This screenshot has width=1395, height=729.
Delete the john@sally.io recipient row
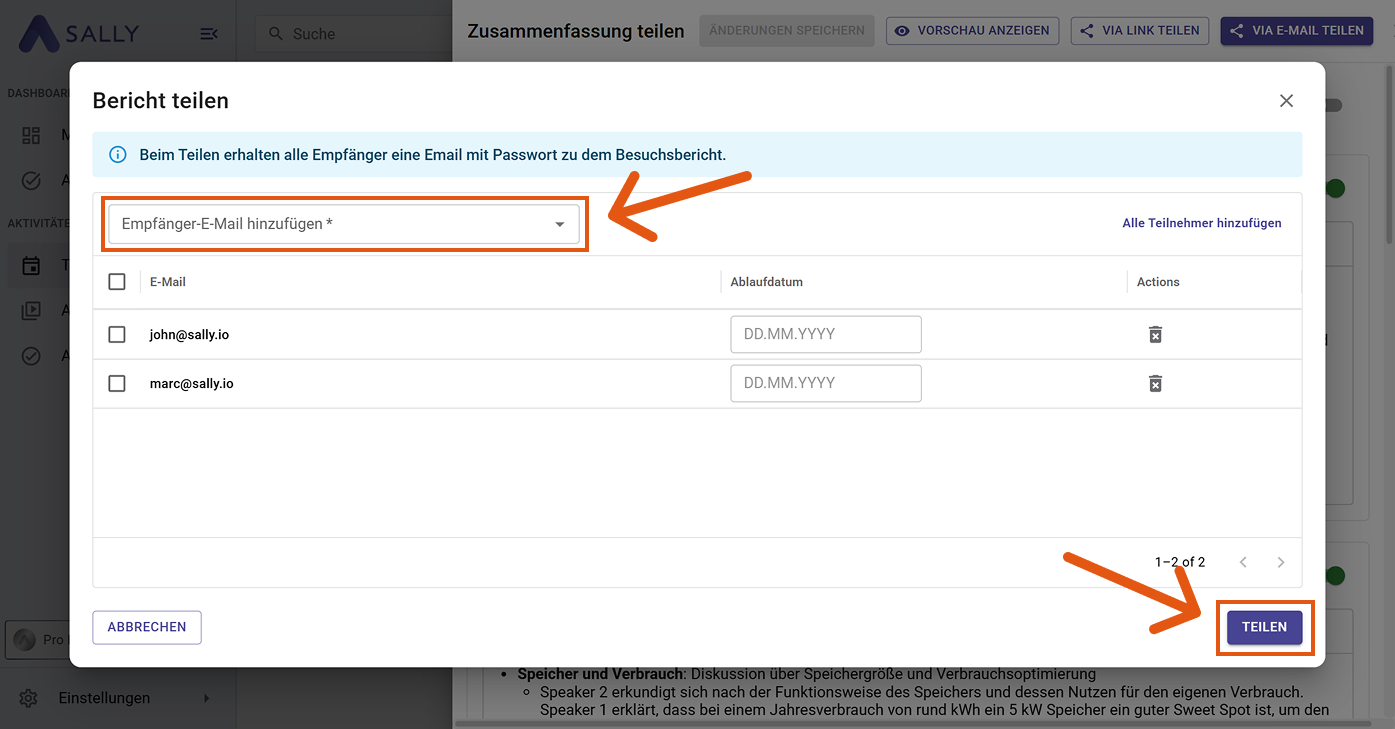tap(1155, 334)
